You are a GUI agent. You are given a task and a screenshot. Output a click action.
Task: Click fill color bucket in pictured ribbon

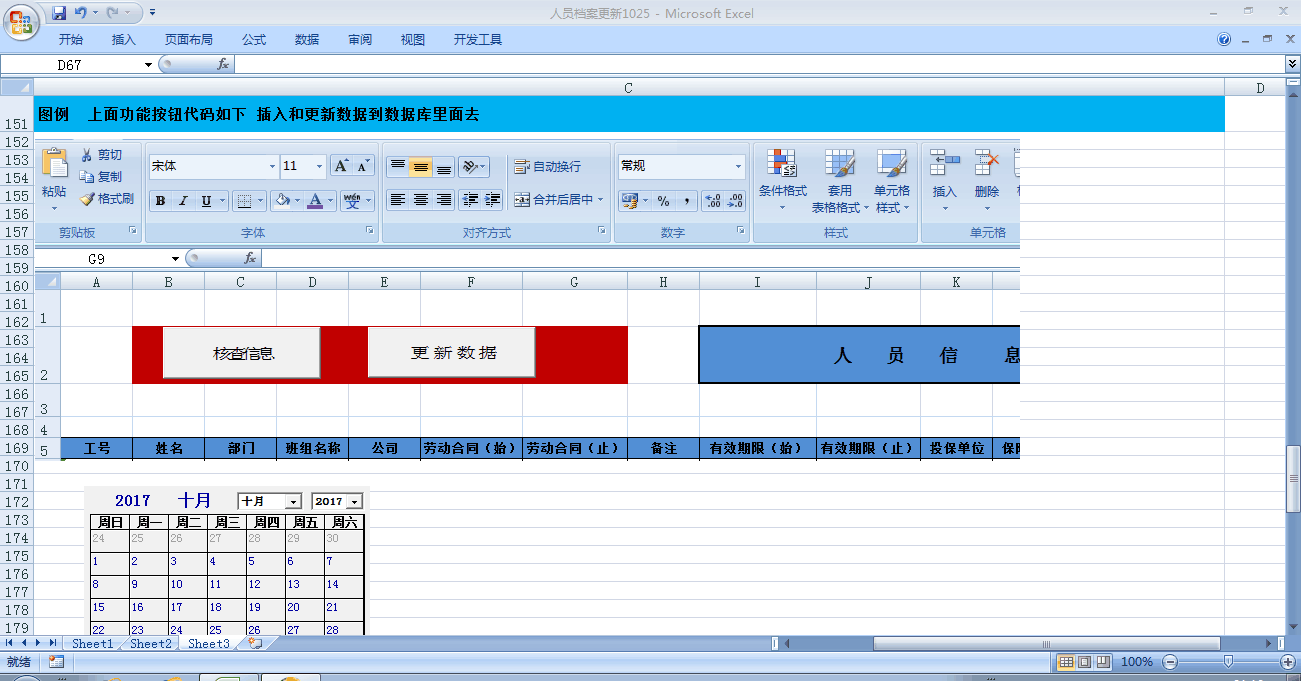coord(282,201)
